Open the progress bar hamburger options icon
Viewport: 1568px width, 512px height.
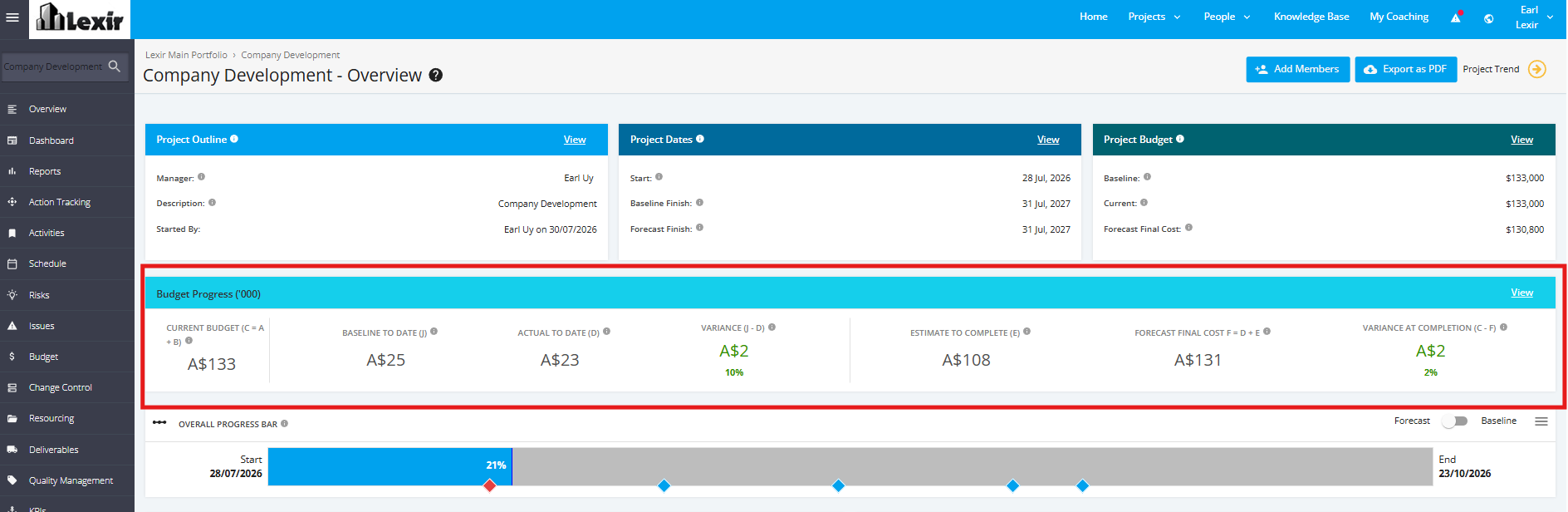click(1541, 421)
